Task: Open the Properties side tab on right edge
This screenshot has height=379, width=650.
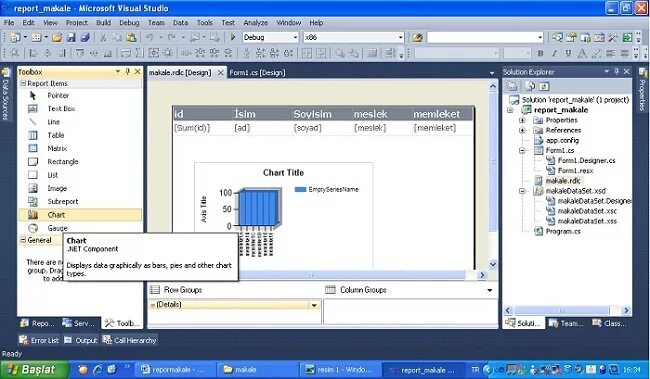Action: (x=643, y=90)
